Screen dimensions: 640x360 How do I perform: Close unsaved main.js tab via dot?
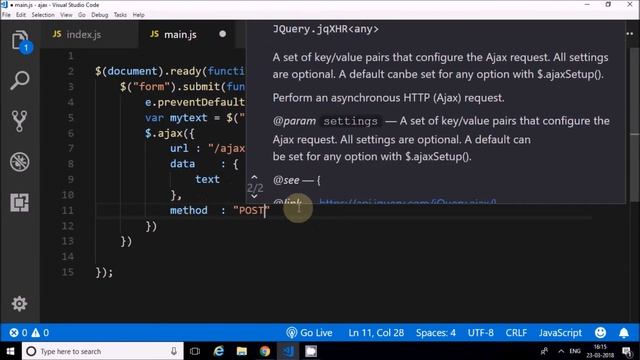pos(222,34)
